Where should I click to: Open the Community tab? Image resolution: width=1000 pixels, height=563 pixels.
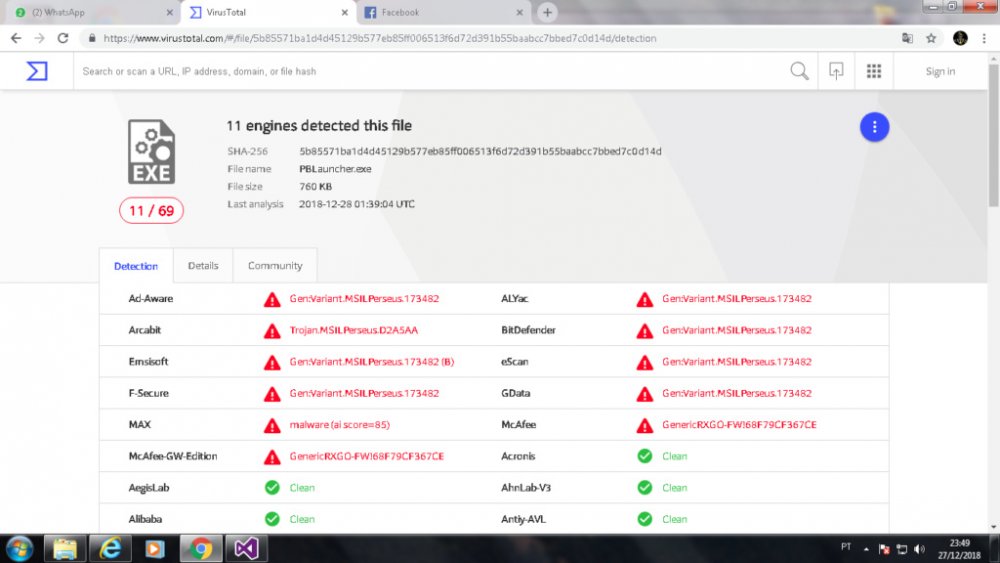(x=275, y=265)
